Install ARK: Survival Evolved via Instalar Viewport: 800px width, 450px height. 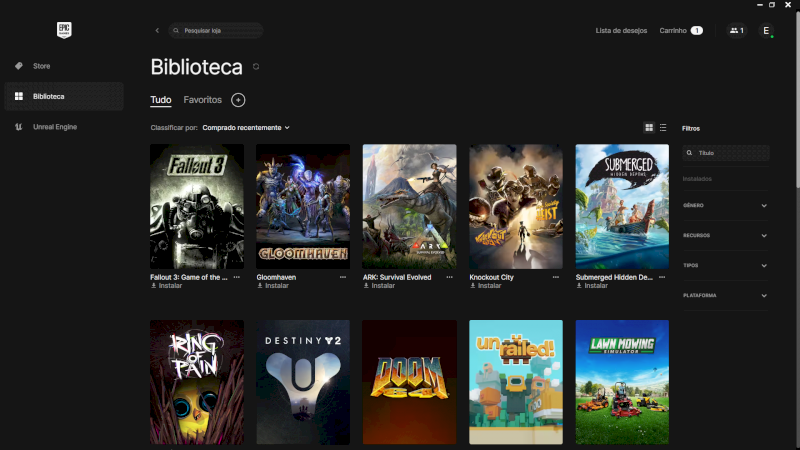(379, 286)
